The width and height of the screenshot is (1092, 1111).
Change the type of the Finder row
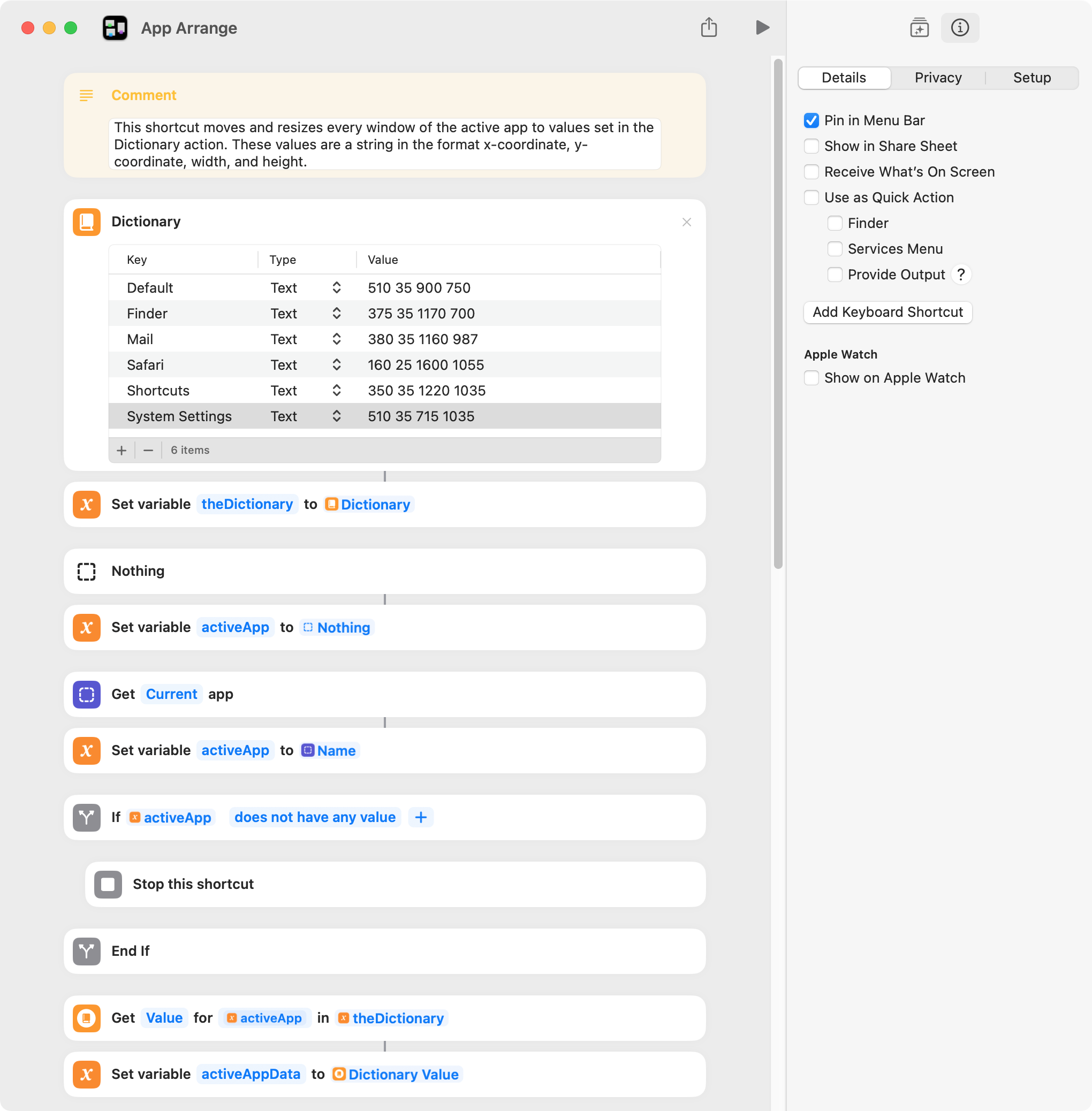coord(306,314)
